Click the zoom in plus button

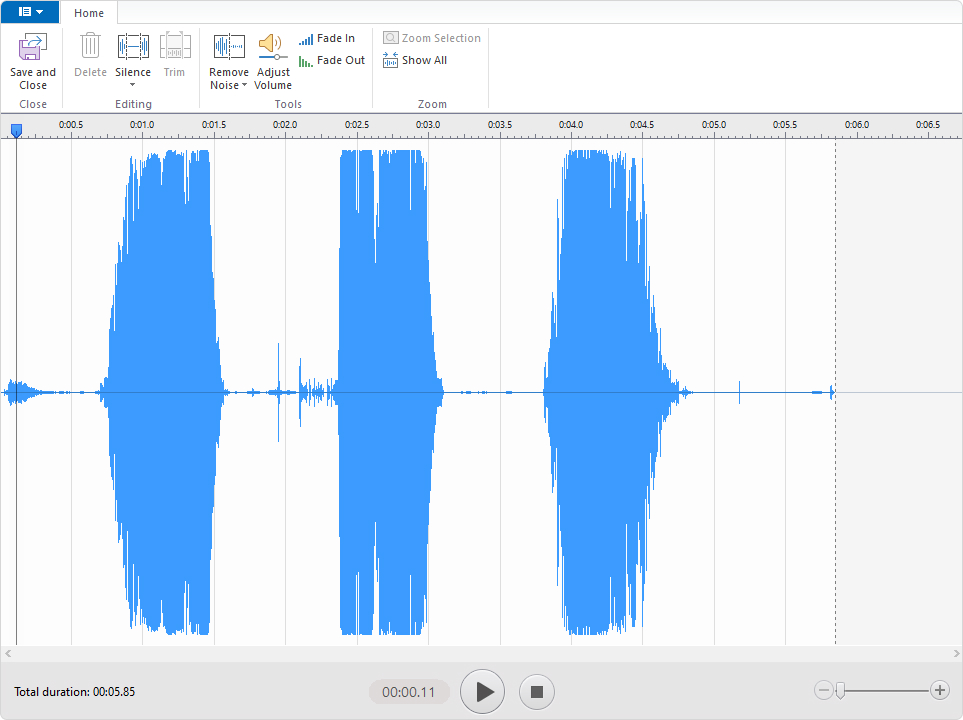pyautogui.click(x=939, y=690)
